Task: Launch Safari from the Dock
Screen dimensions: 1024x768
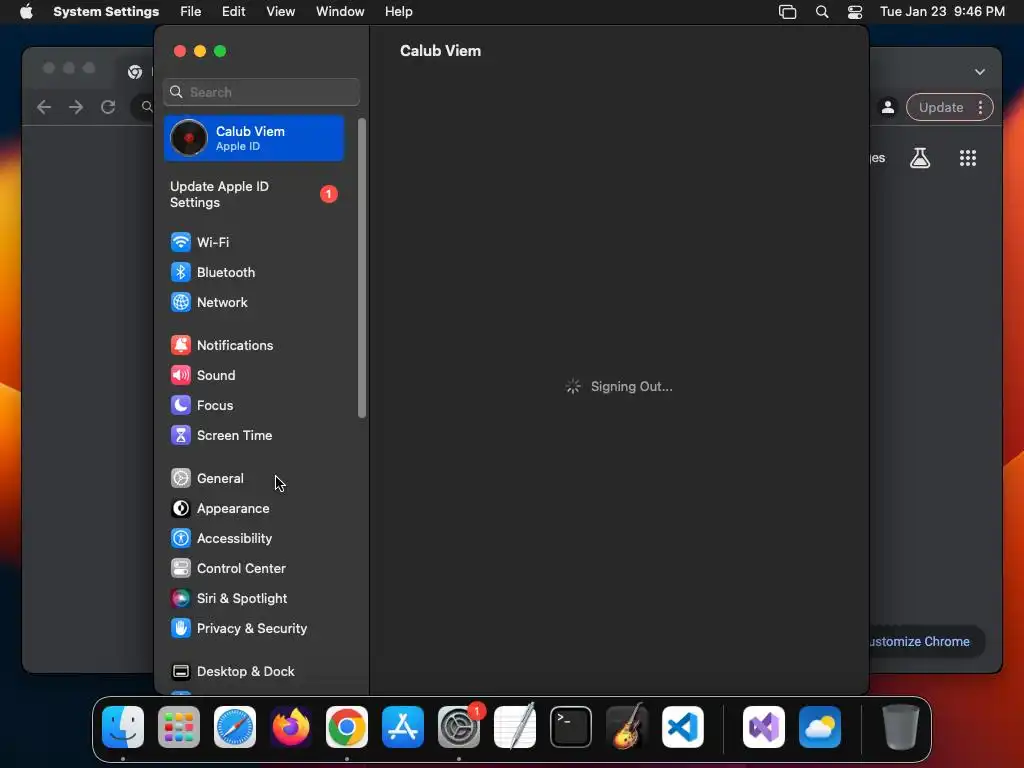Action: pyautogui.click(x=235, y=727)
